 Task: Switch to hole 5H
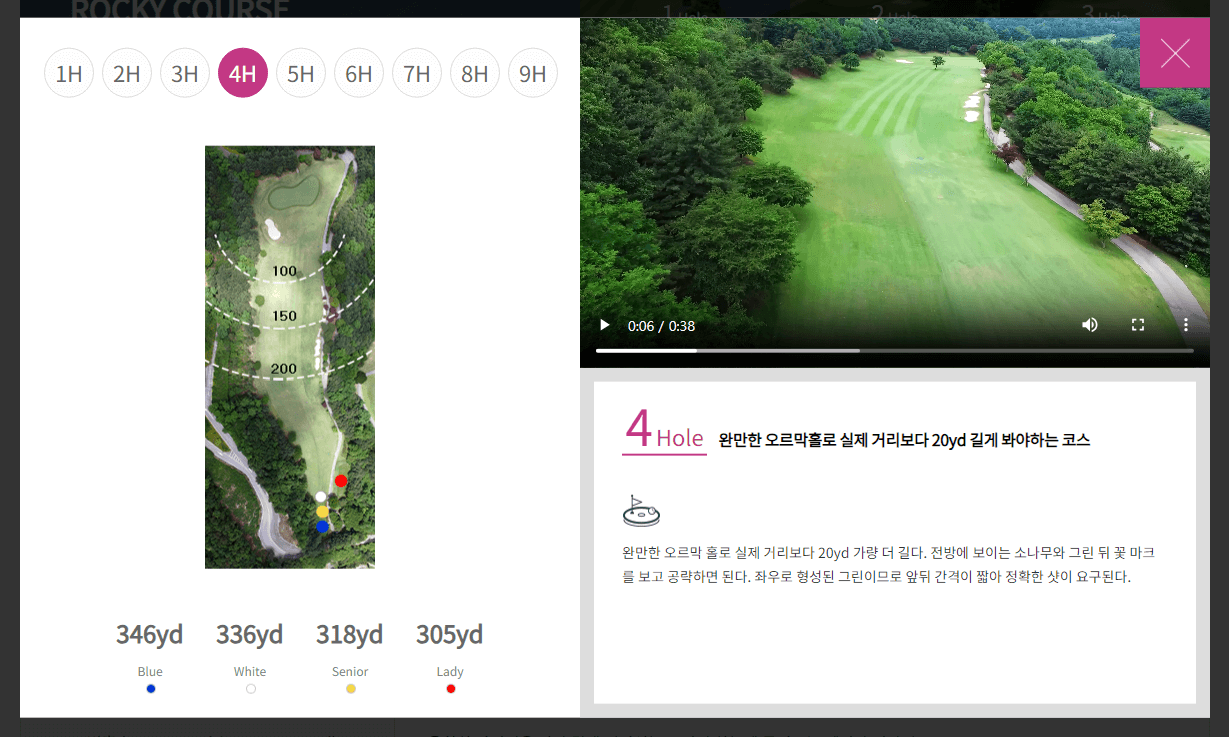coord(301,72)
